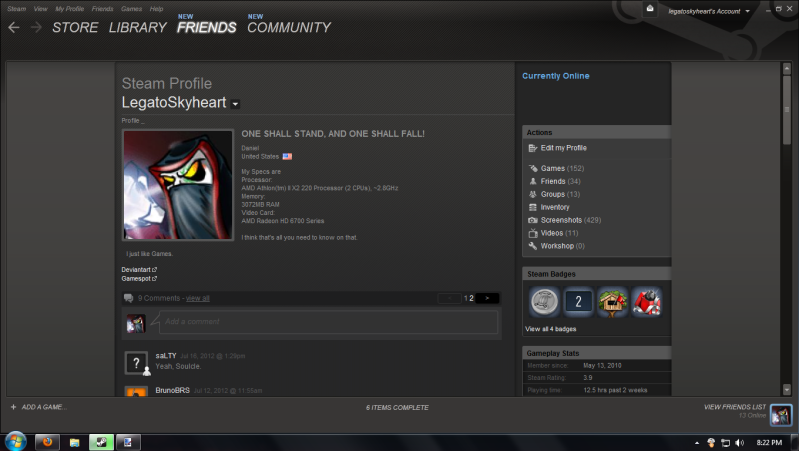Switch to the Steam taskbar button
Screen dimensions: 799x451
[x=101, y=442]
